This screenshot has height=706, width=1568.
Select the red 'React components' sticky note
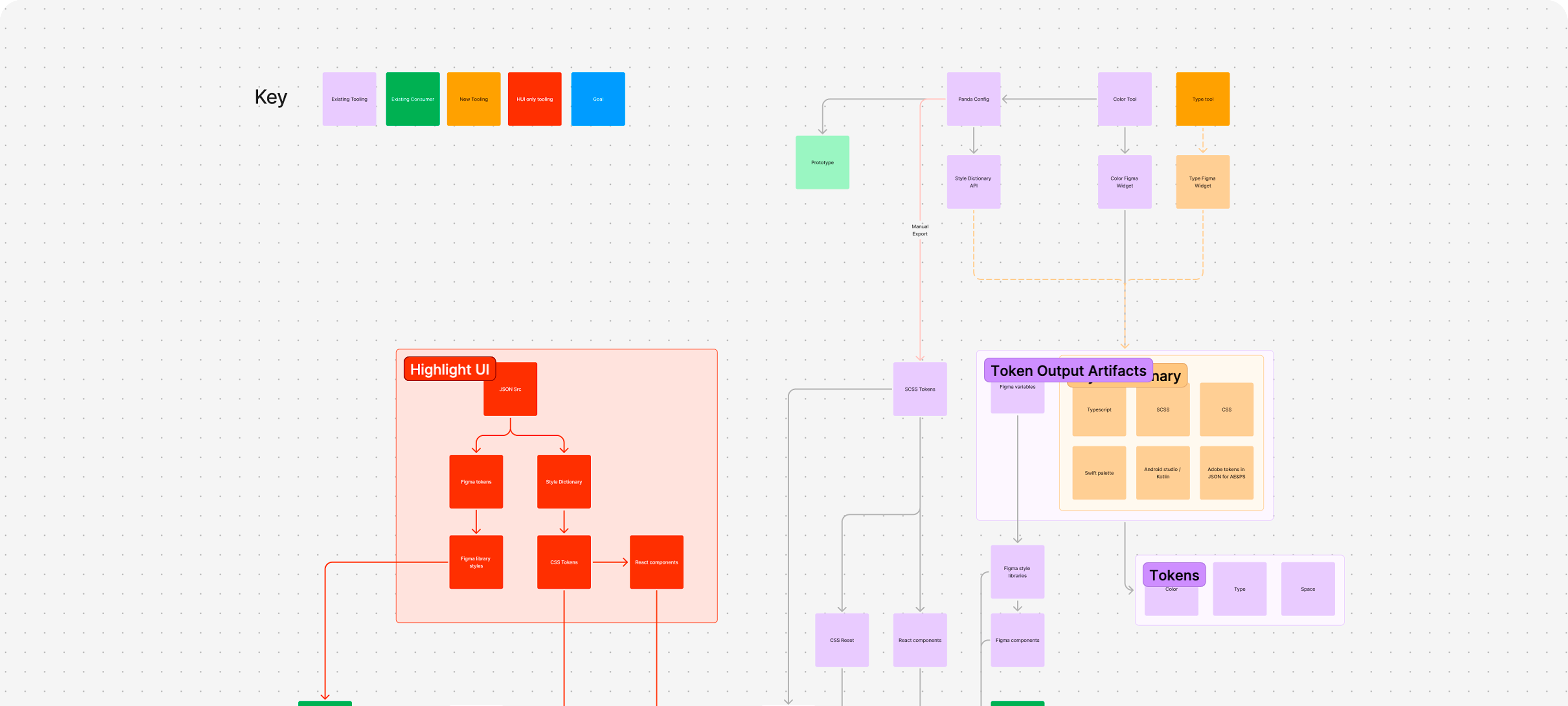pos(656,562)
